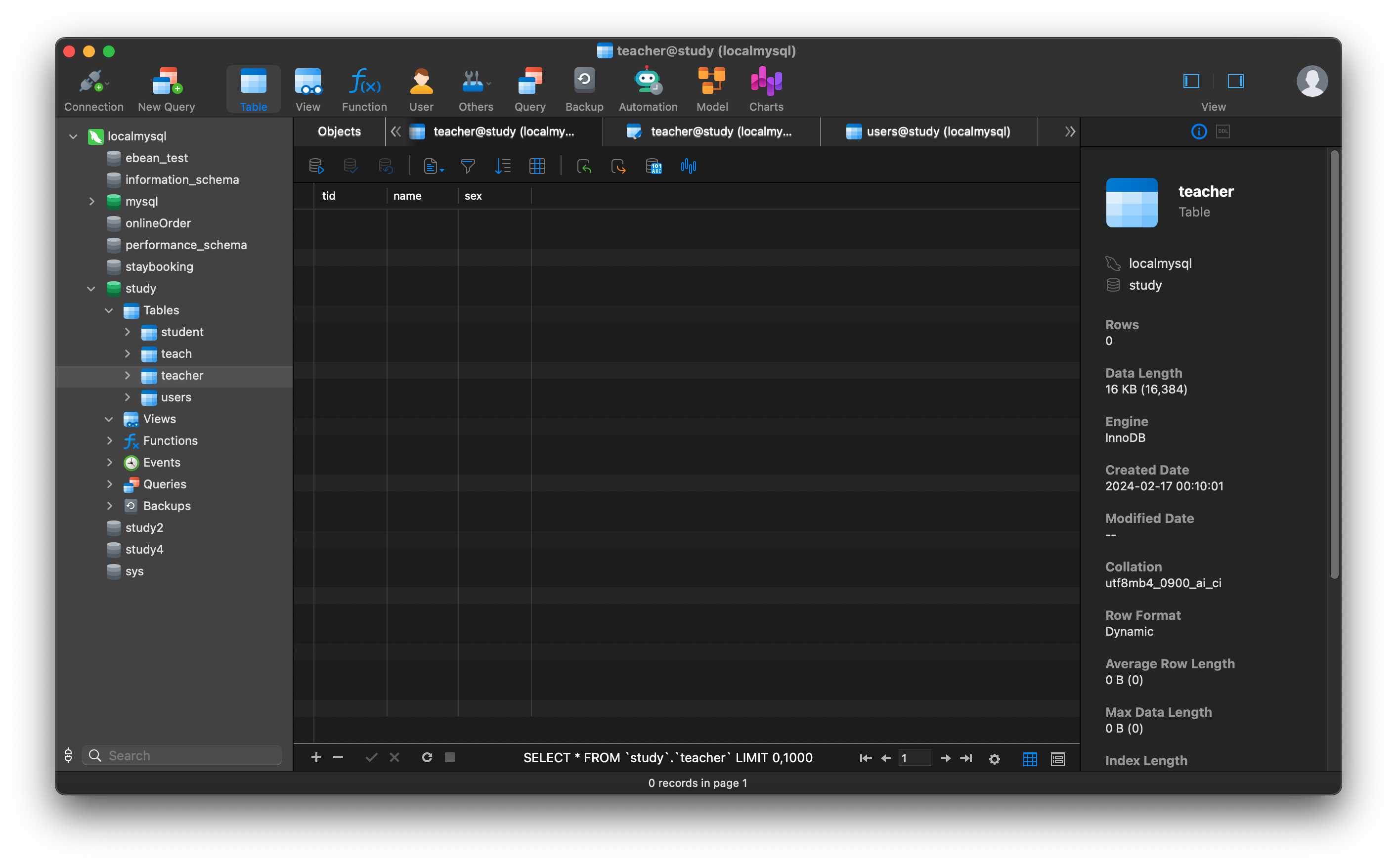The image size is (1397, 868).
Task: Open the Automation tool
Action: click(648, 89)
